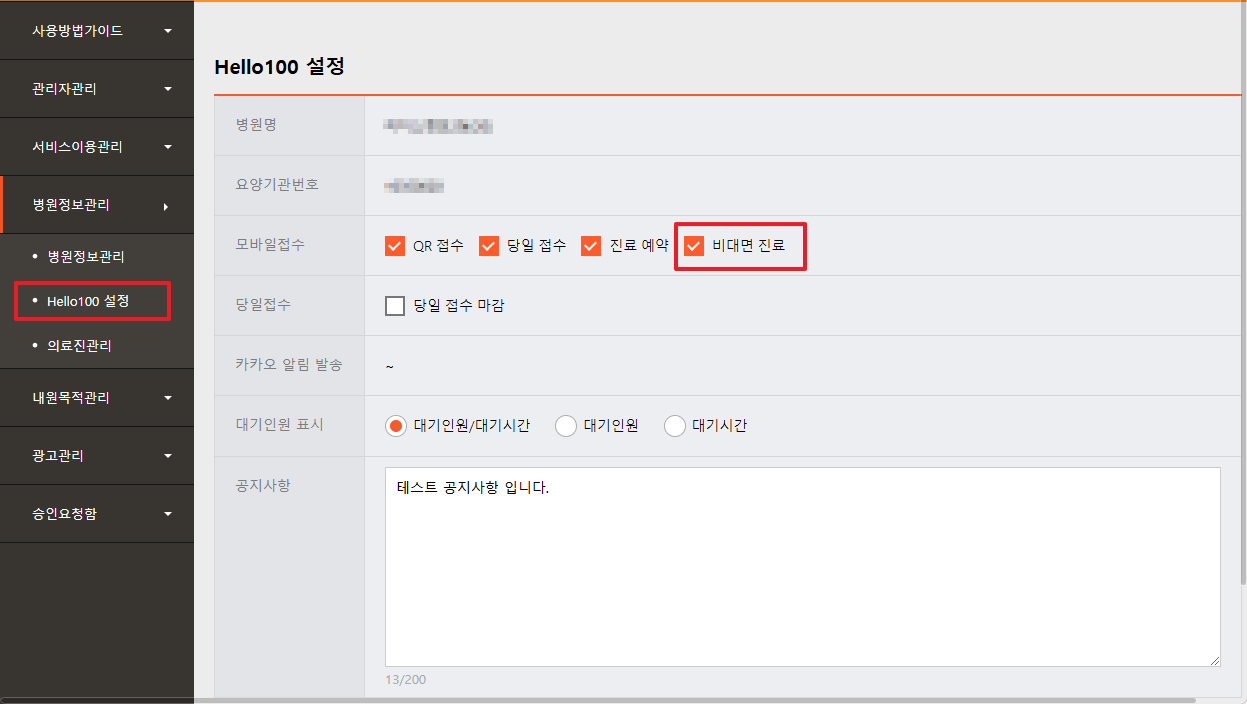Toggle the 진료 예약 checkbox
1247x704 pixels.
[x=591, y=246]
